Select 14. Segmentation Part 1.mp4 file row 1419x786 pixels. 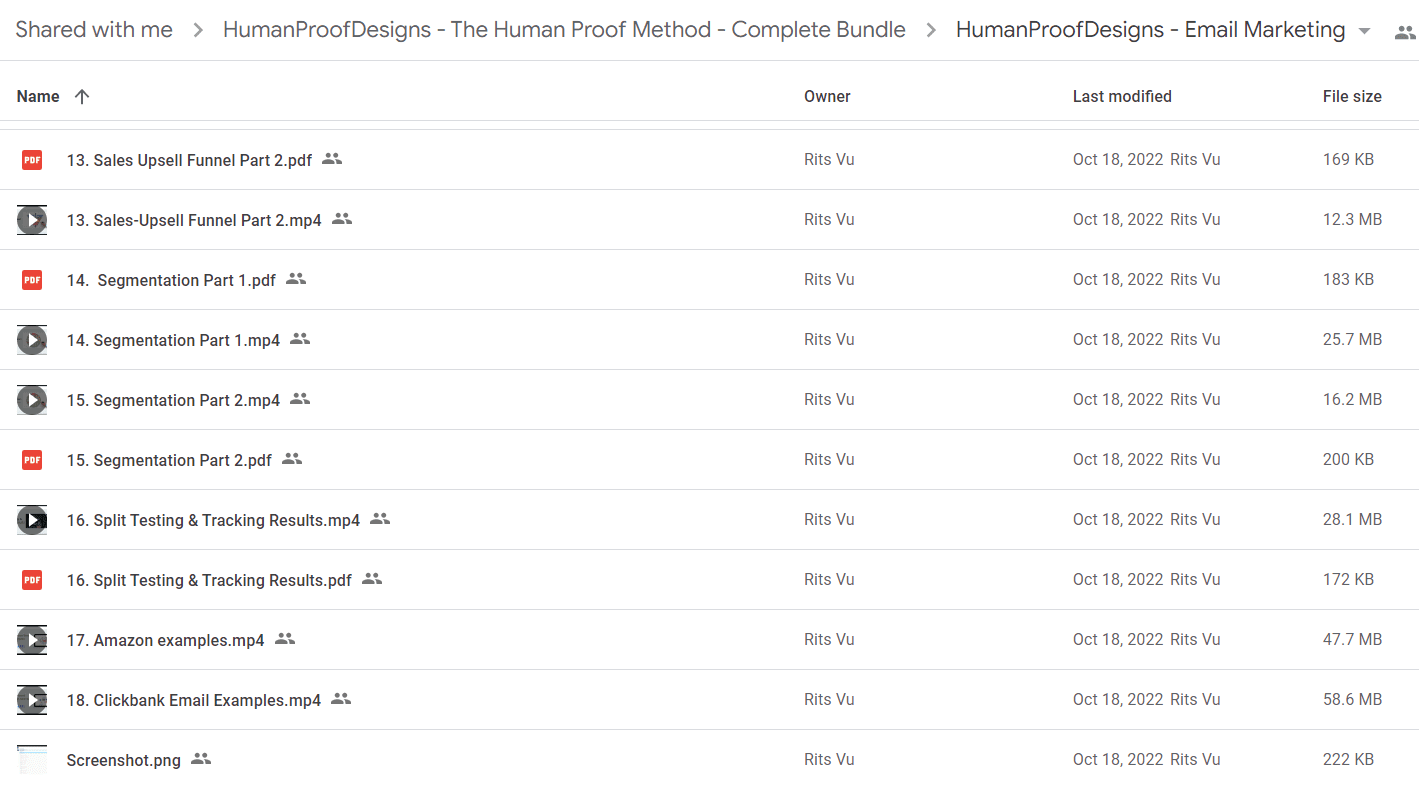click(709, 340)
